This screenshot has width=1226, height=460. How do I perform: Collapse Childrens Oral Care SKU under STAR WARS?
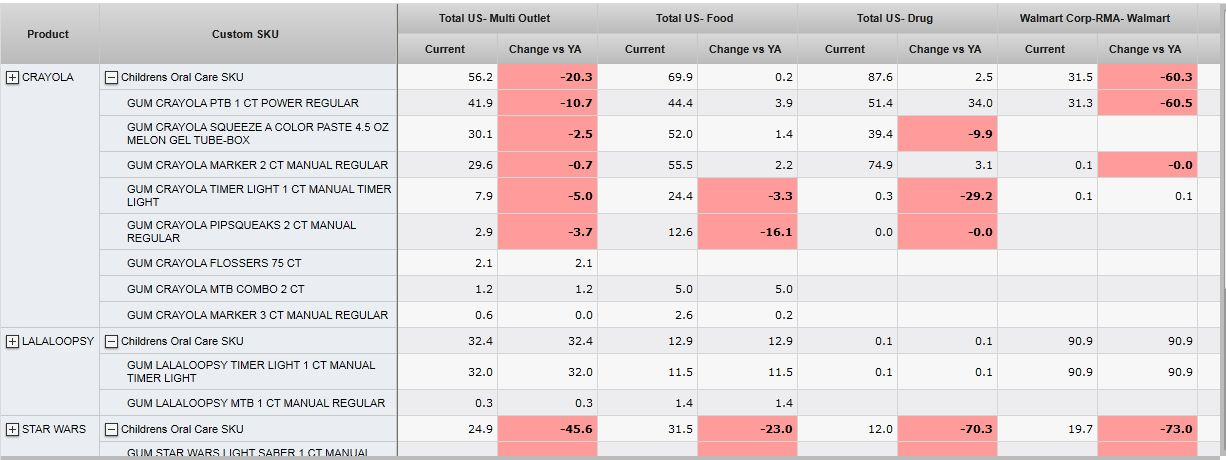[112, 429]
